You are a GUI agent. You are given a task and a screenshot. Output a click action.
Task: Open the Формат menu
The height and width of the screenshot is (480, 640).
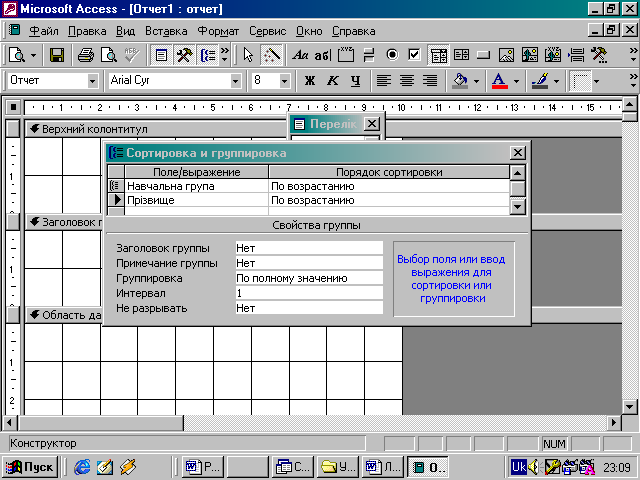click(x=218, y=31)
